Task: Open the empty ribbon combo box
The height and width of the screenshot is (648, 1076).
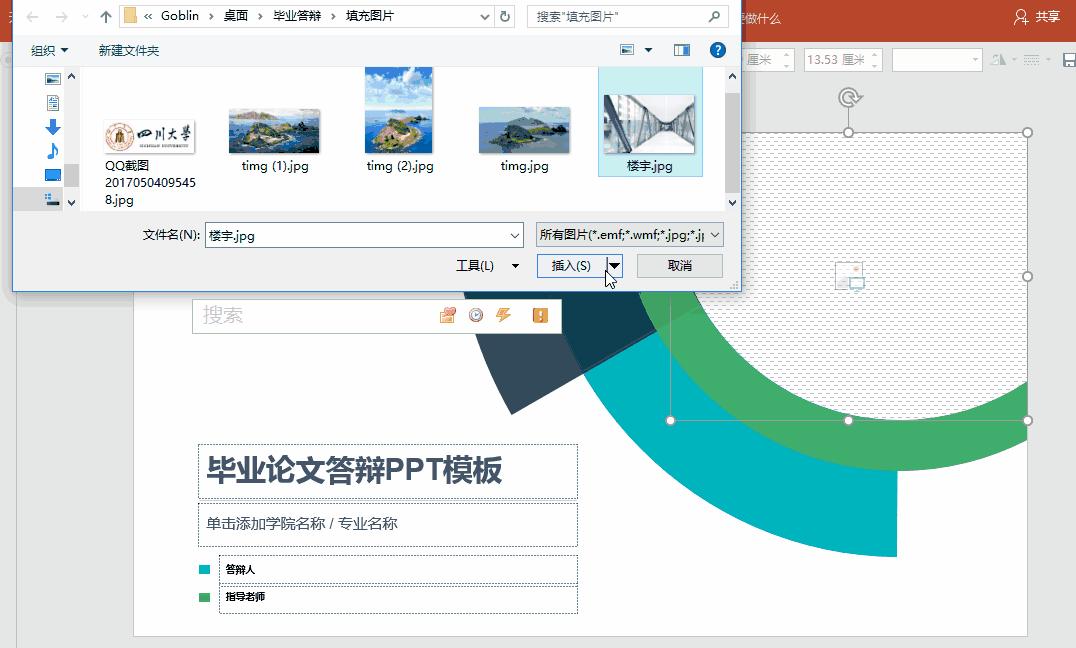Action: [x=937, y=60]
